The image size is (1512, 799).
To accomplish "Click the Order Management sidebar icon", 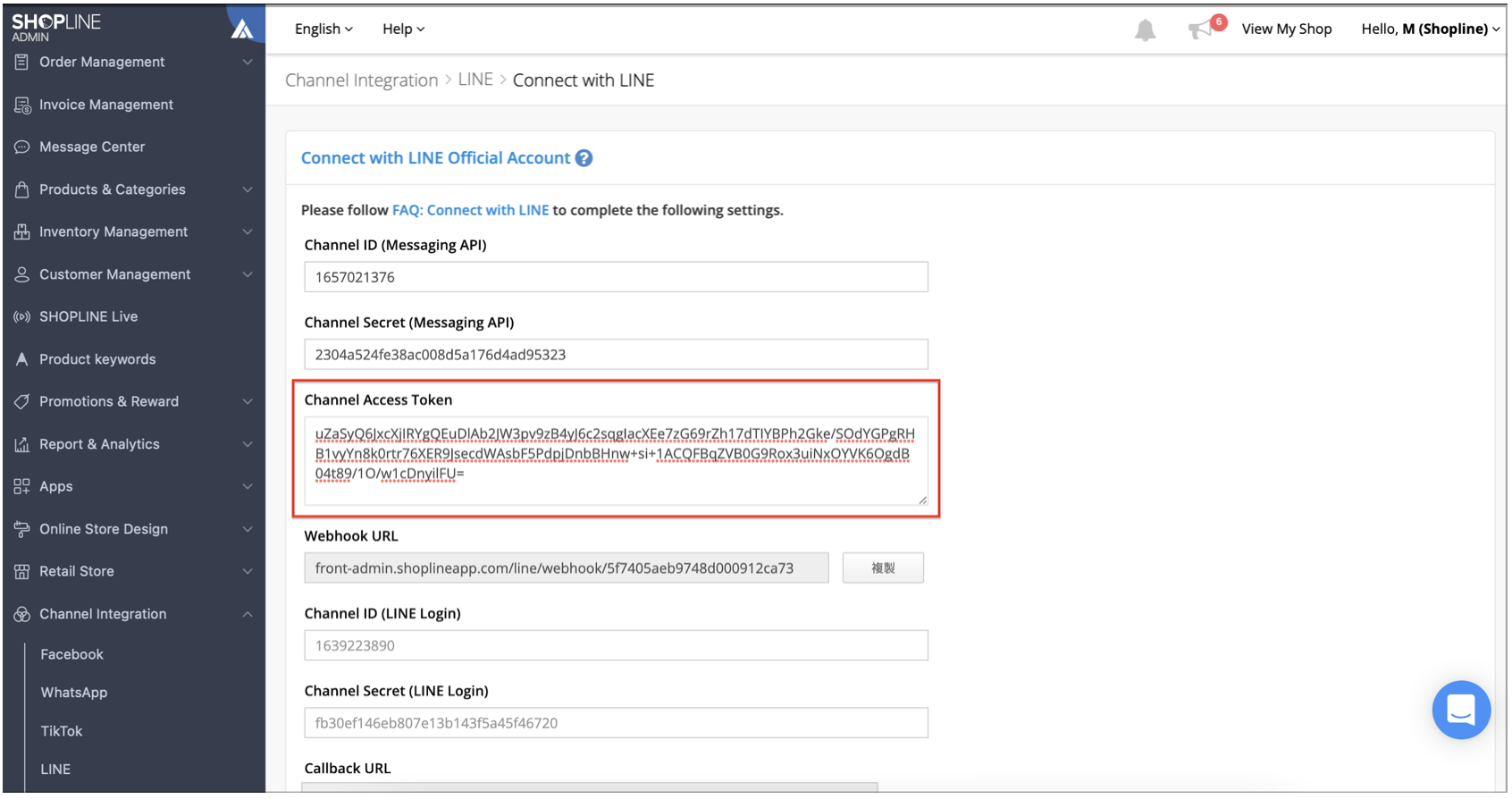I will (x=22, y=62).
